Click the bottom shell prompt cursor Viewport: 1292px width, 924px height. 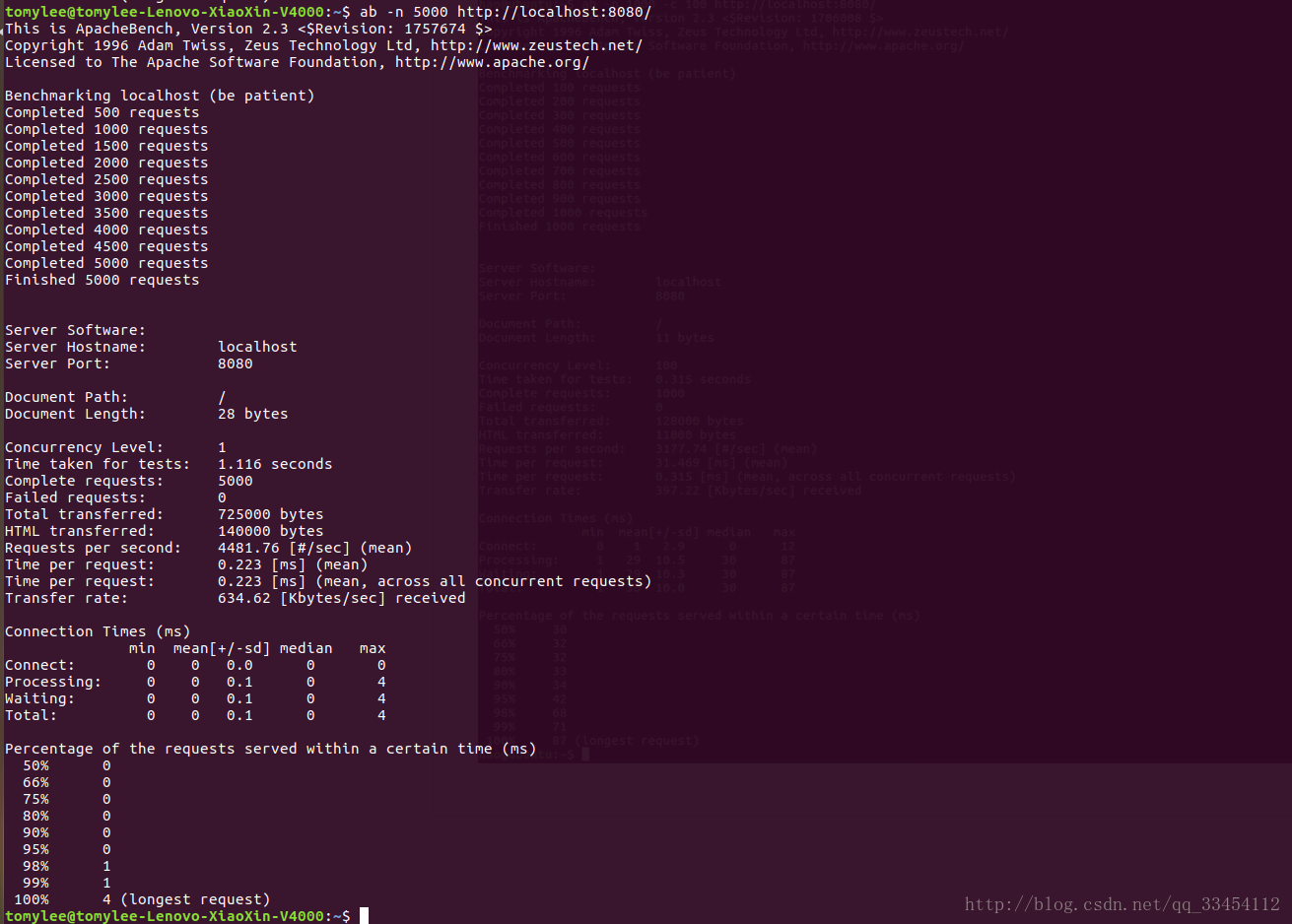[364, 916]
